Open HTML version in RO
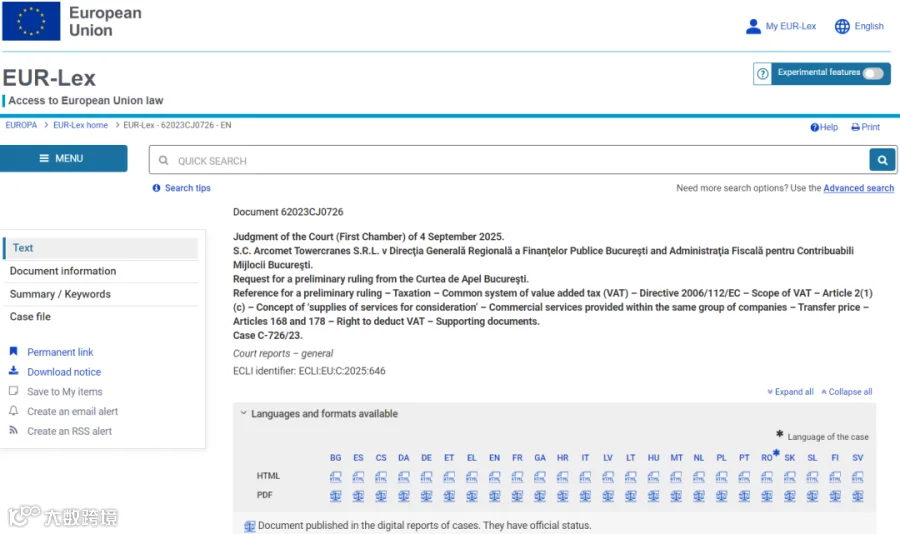The height and width of the screenshot is (534, 900). coord(767,477)
